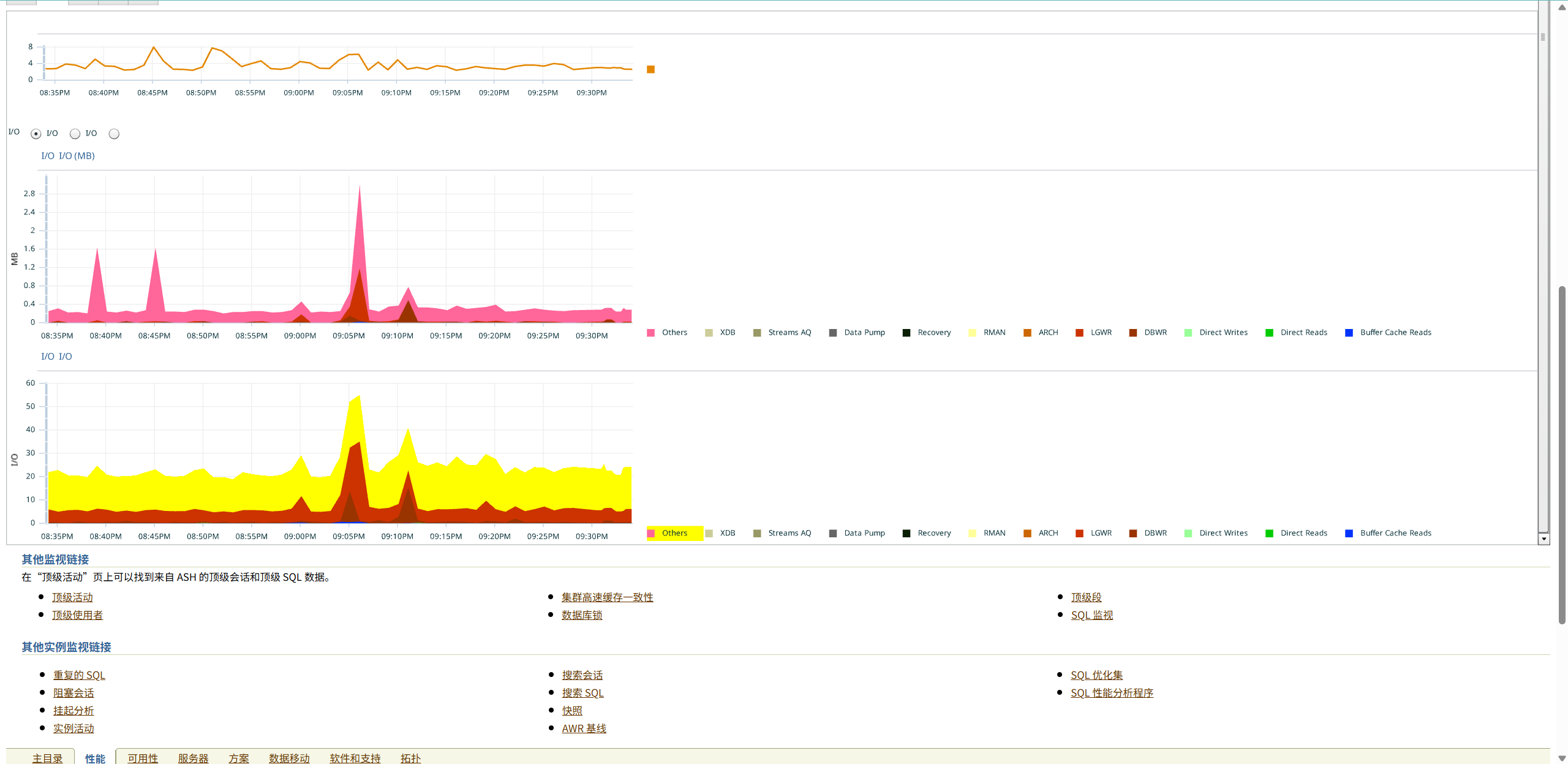
Task: Switch to the 可用性 tab
Action: coord(143,758)
